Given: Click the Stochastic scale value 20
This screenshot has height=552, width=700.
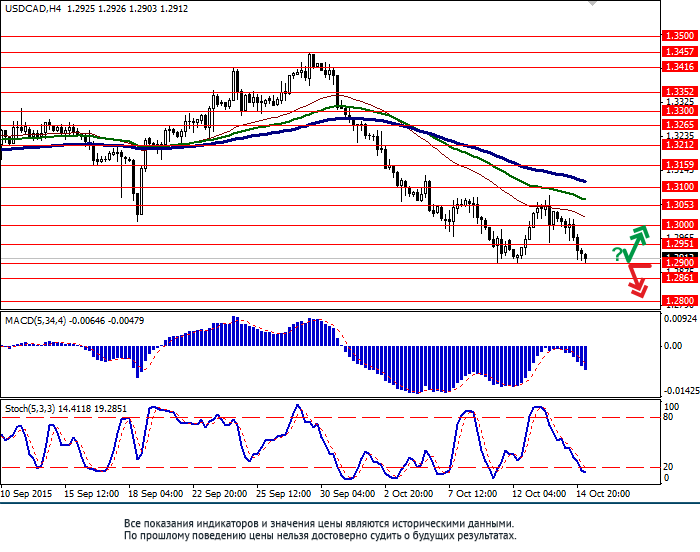Looking at the screenshot, I should pyautogui.click(x=668, y=467).
